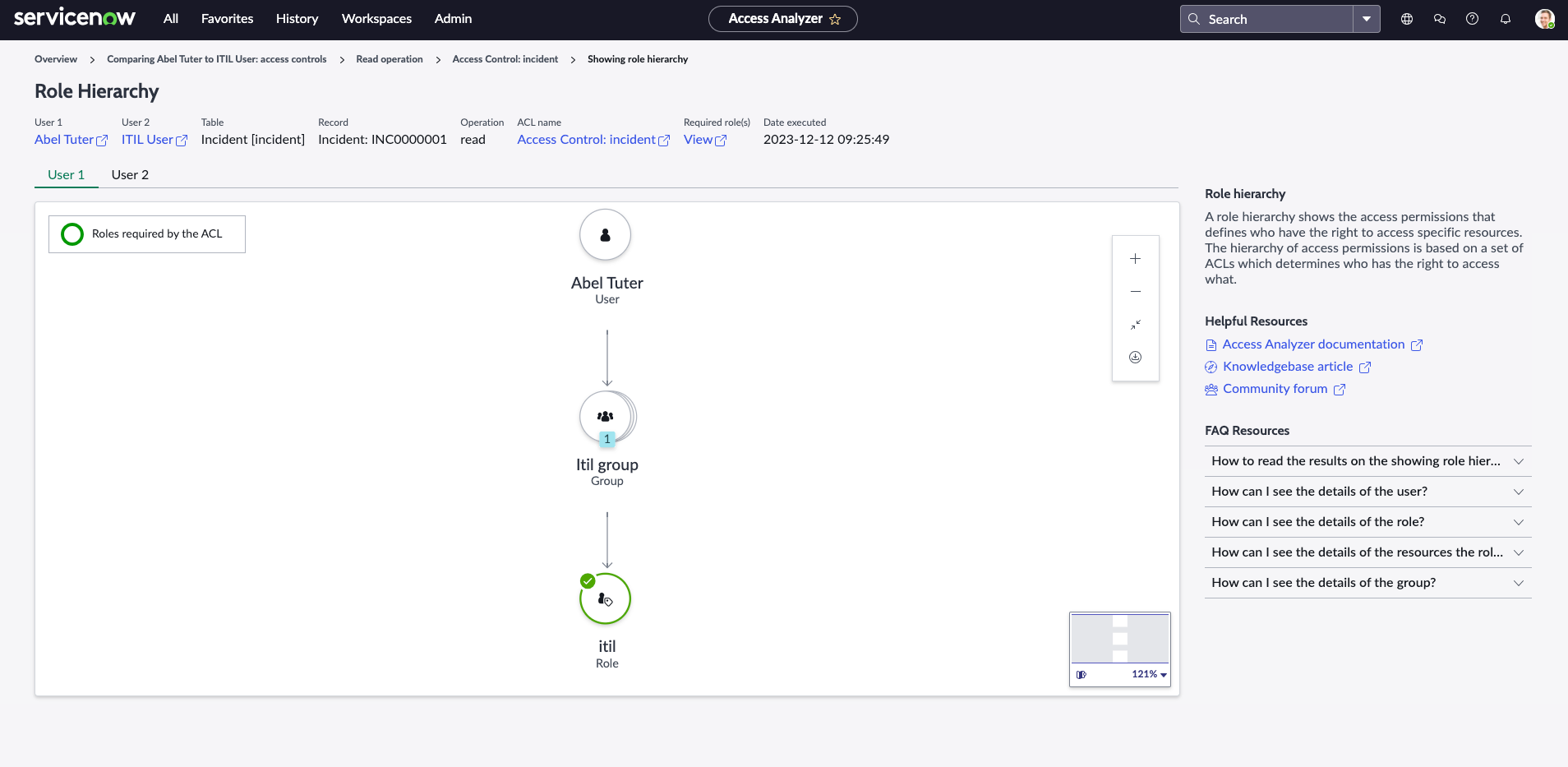Open the chat conversations icon
The image size is (1568, 767).
[x=1440, y=19]
